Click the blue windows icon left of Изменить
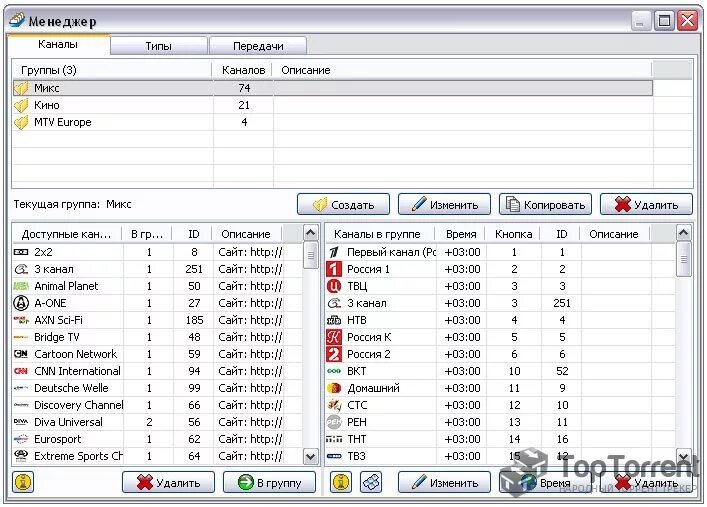 pyautogui.click(x=371, y=482)
